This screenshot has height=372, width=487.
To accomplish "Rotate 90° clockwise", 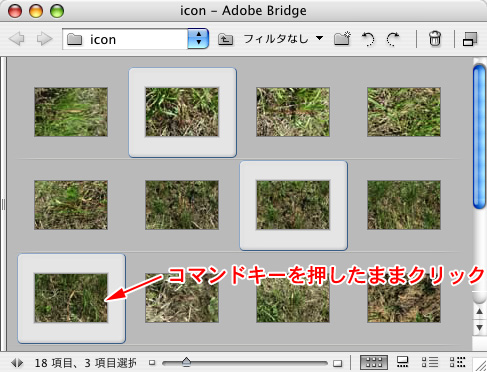I will coord(393,39).
